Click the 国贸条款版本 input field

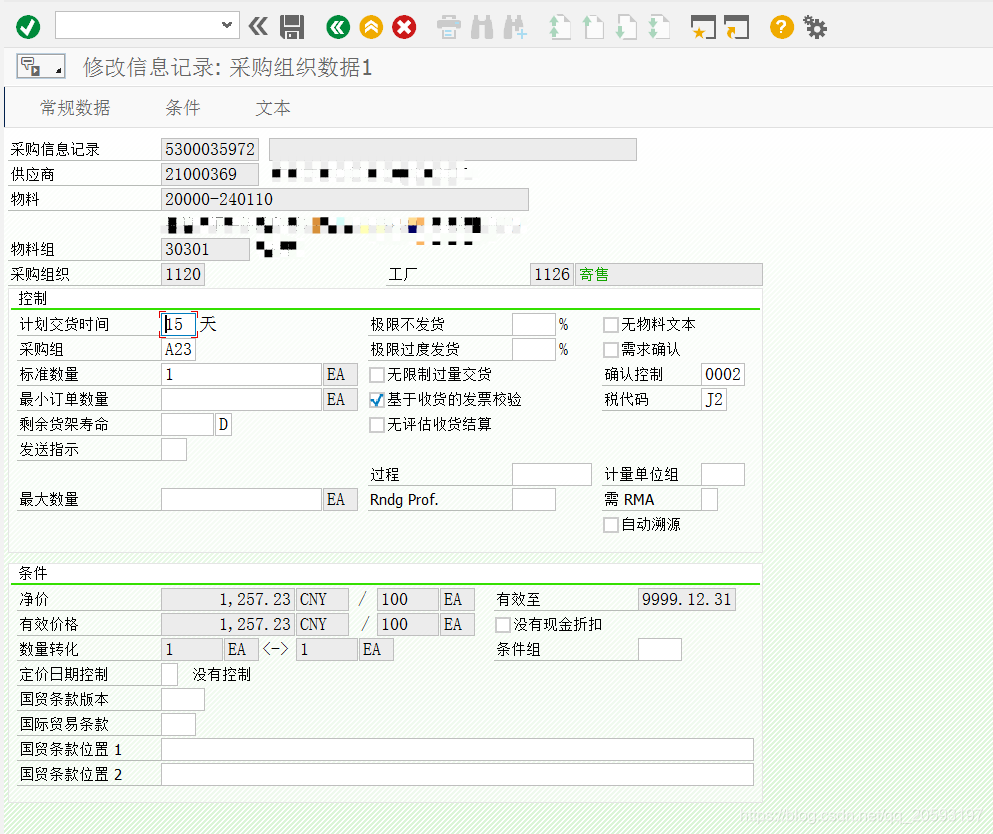pyautogui.click(x=183, y=700)
